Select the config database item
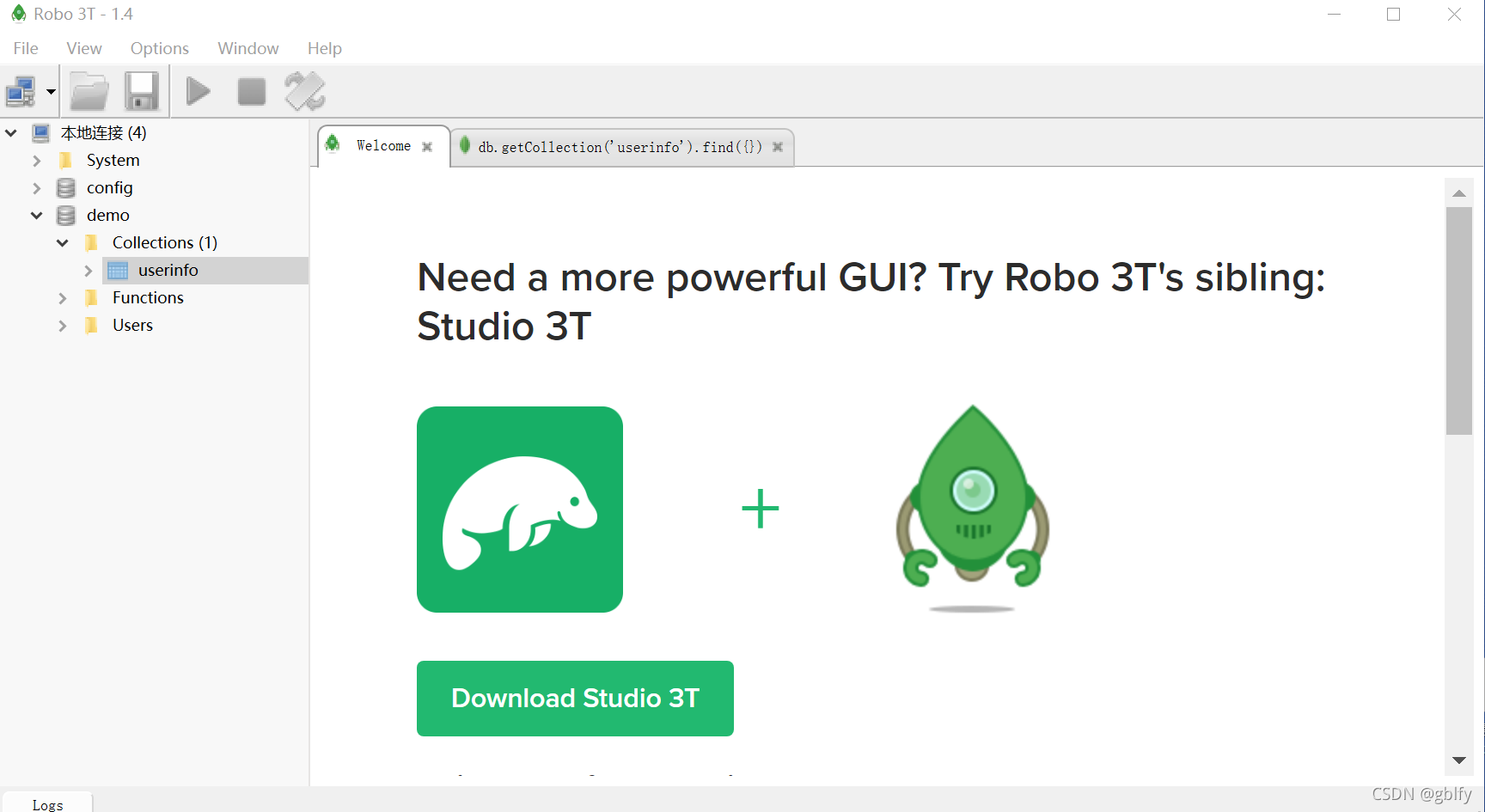 tap(109, 188)
